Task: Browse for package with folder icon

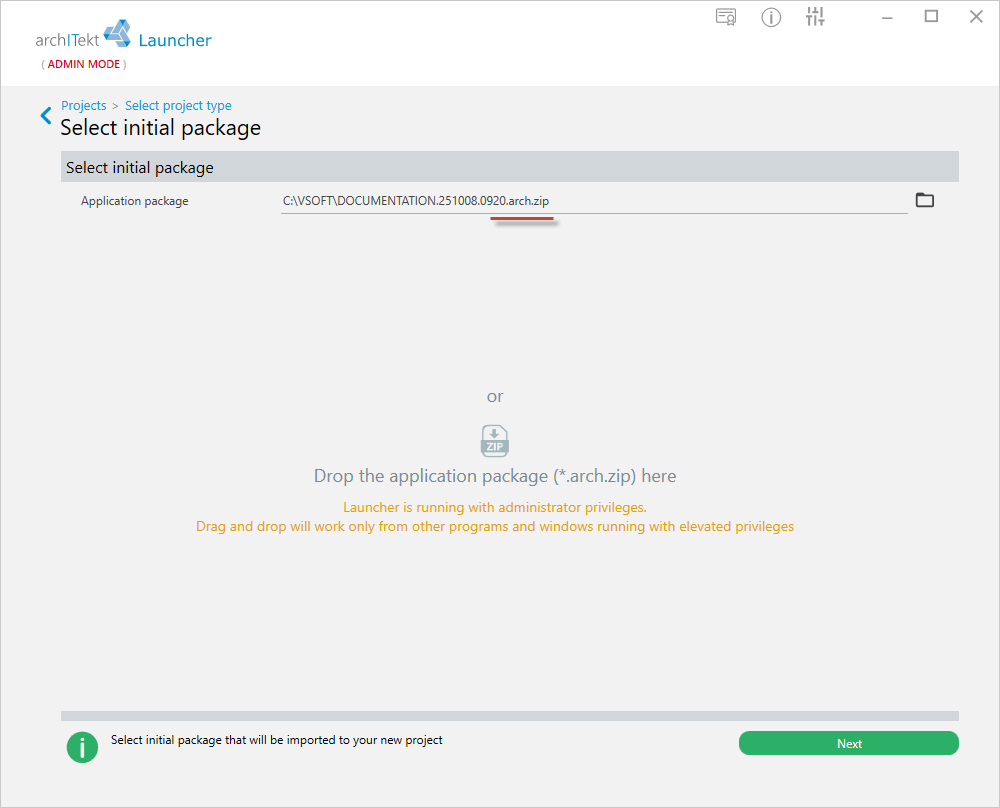Action: [925, 200]
